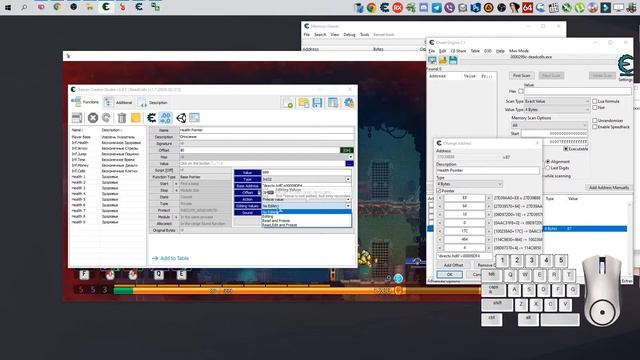640x360 pixels.
Task: Open the CE Share menu in Cheat Engine
Action: click(x=458, y=51)
